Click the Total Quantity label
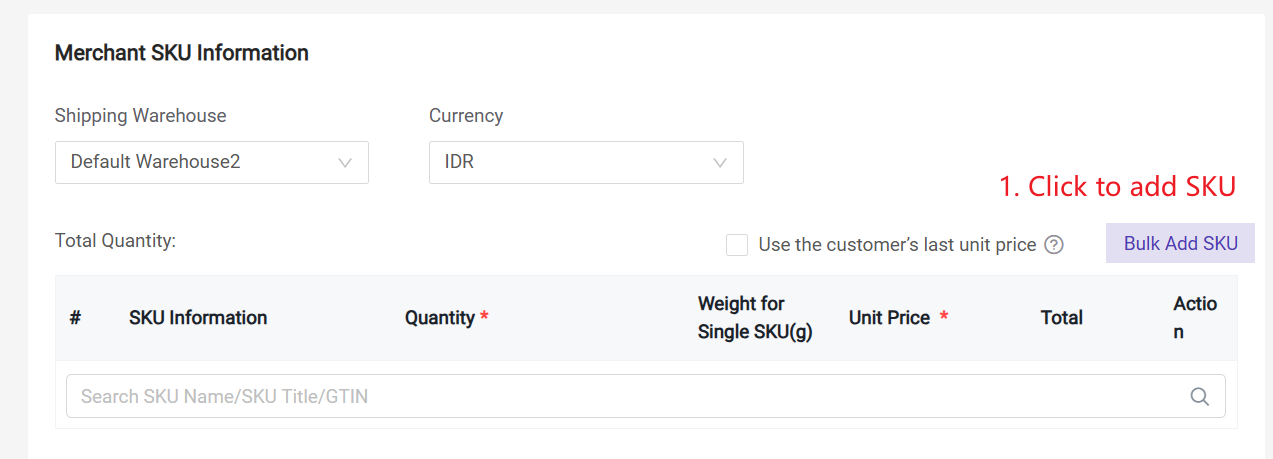The width and height of the screenshot is (1273, 459). pyautogui.click(x=115, y=240)
